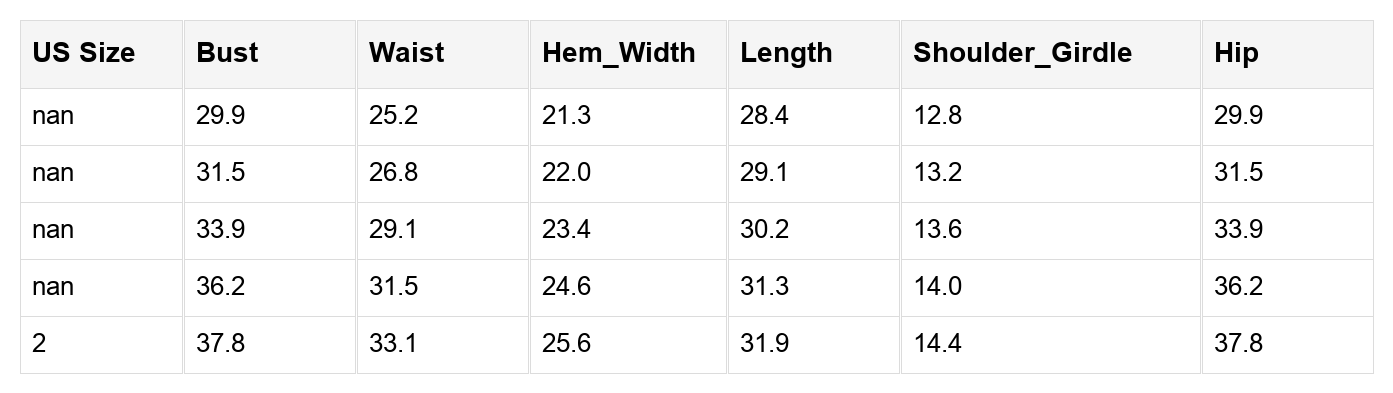Click Hem_Width cell 22.0
The height and width of the screenshot is (393, 1393).
629,174
